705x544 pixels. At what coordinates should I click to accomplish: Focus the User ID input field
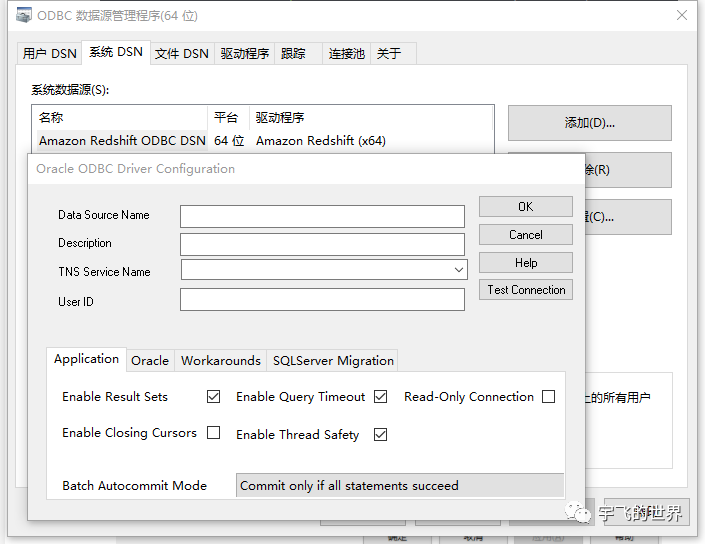point(322,299)
